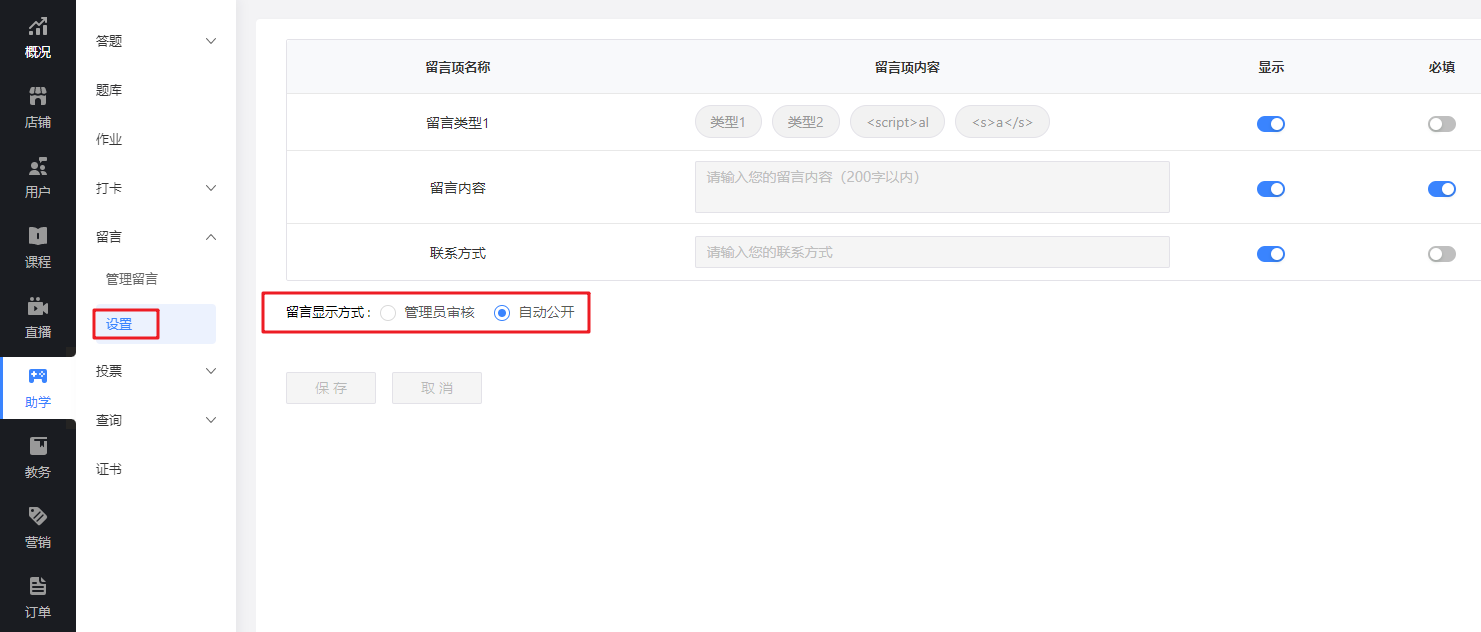The width and height of the screenshot is (1481, 632).
Task: Click the 留言显示方式 label
Action: pyautogui.click(x=329, y=312)
